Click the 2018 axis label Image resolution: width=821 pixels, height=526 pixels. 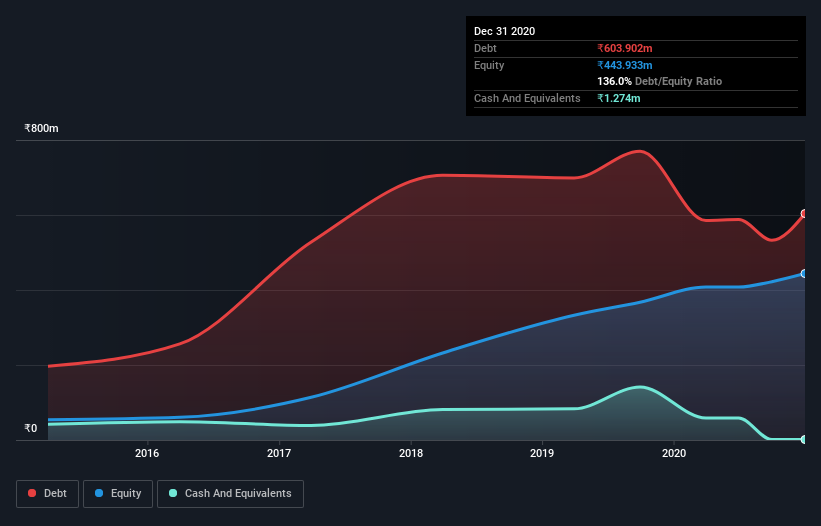click(411, 453)
